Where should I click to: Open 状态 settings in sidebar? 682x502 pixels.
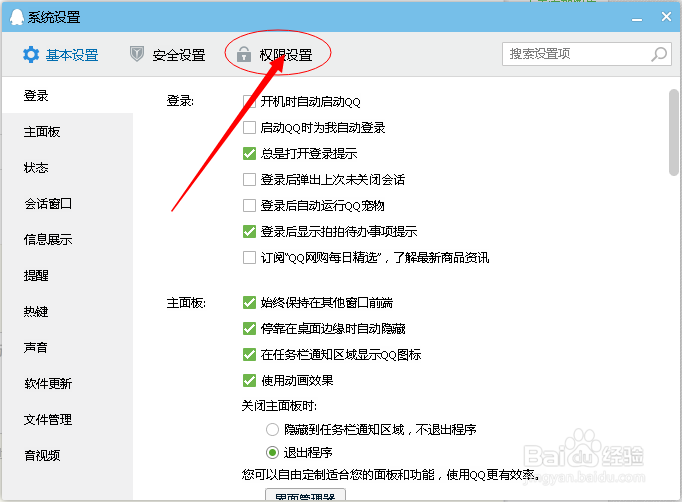(67, 168)
